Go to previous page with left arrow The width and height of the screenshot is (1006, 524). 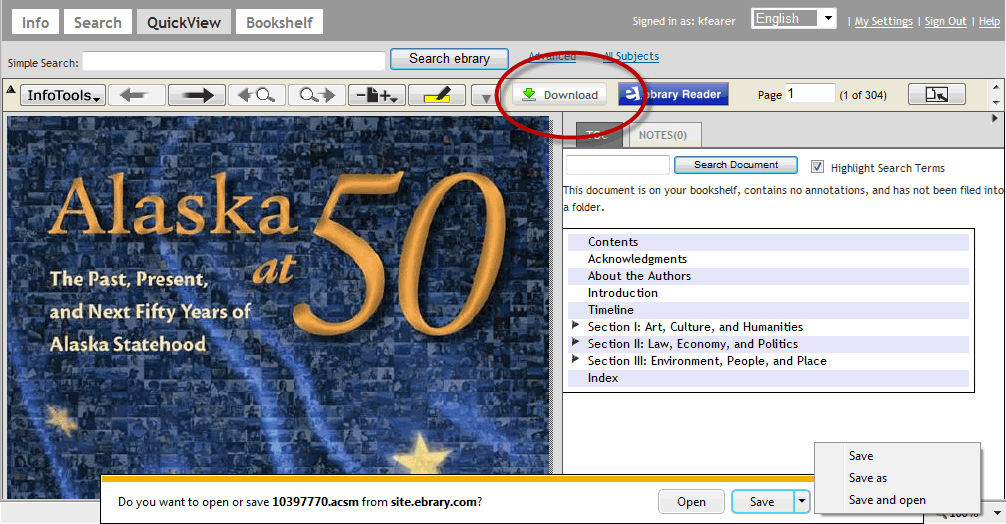[135, 95]
